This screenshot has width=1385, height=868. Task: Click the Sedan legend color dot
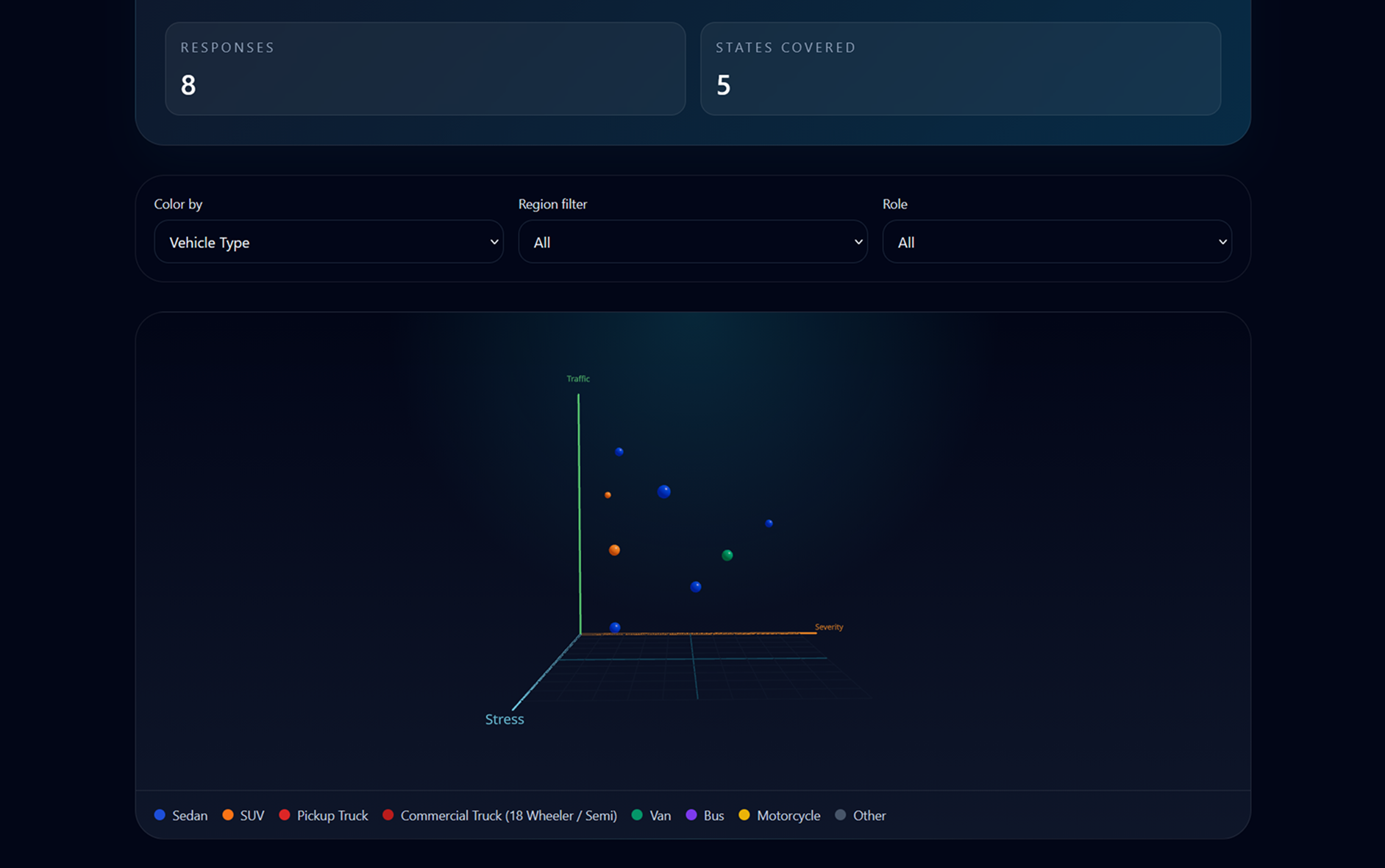tap(159, 815)
